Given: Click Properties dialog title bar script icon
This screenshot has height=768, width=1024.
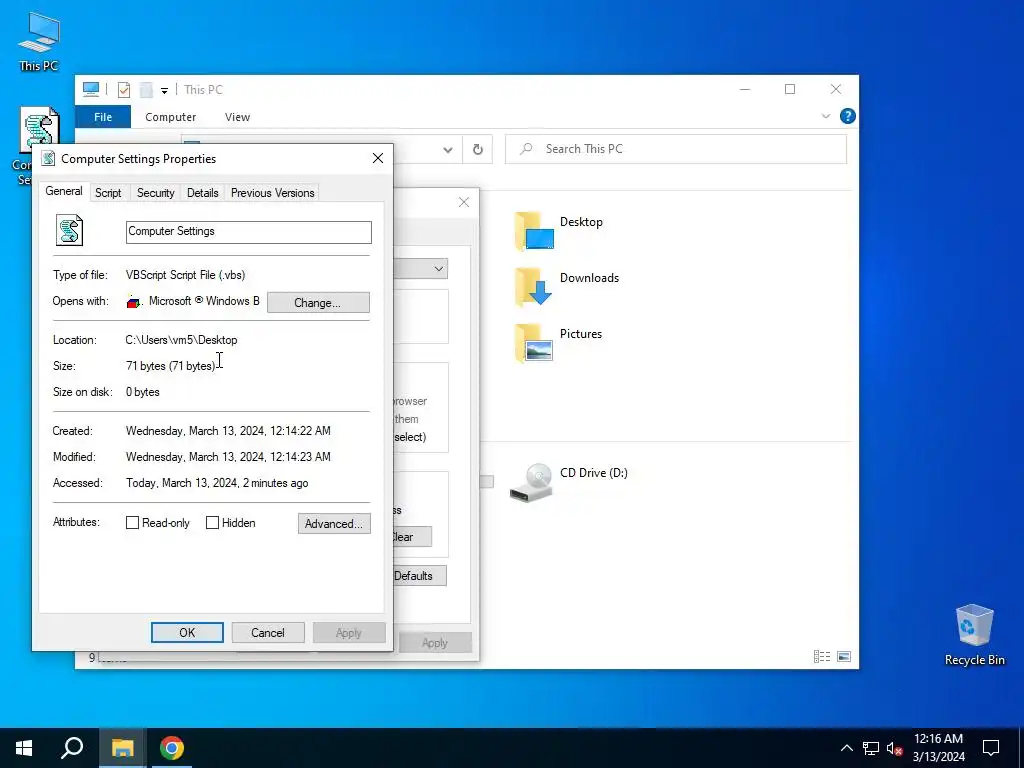Looking at the screenshot, I should [x=48, y=158].
